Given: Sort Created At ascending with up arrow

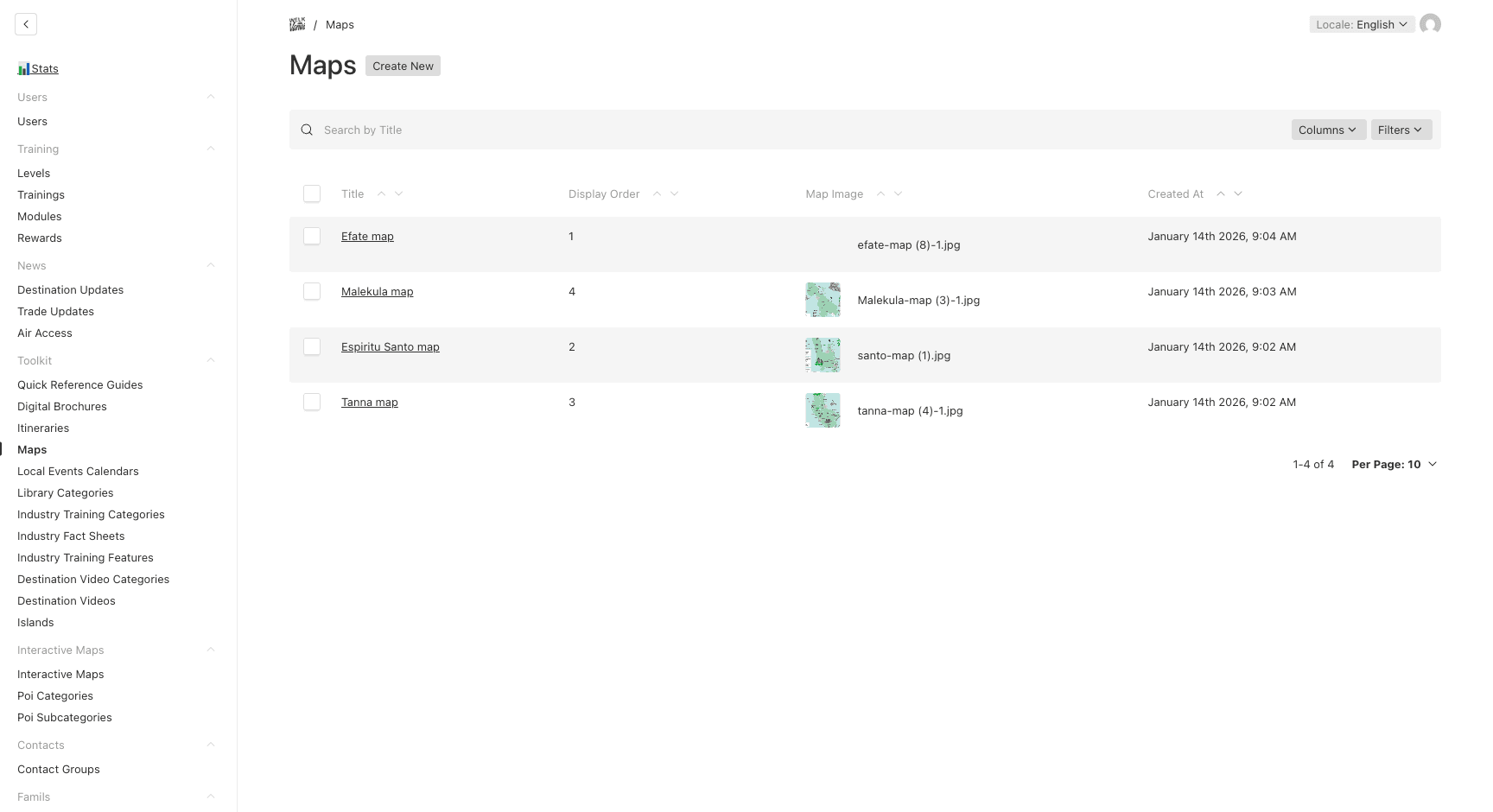Looking at the screenshot, I should 1220,193.
